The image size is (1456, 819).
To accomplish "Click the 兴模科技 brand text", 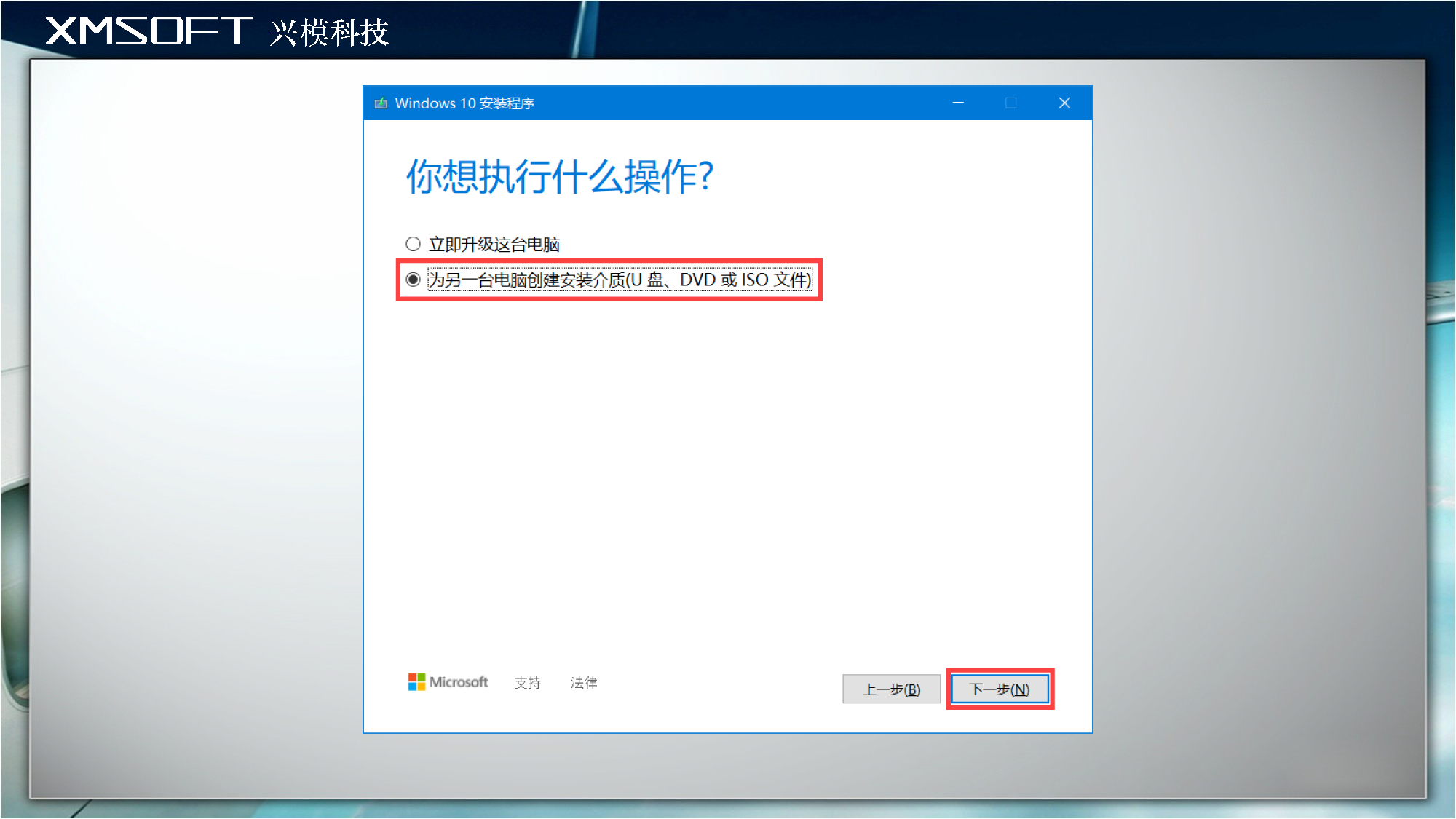I will coord(329,32).
